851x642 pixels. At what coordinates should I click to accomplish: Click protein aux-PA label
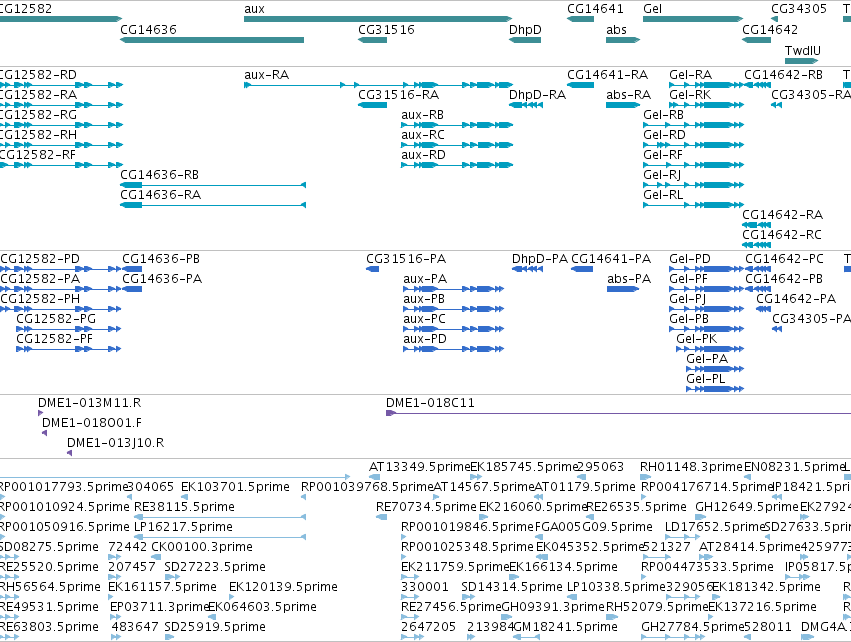[x=425, y=279]
